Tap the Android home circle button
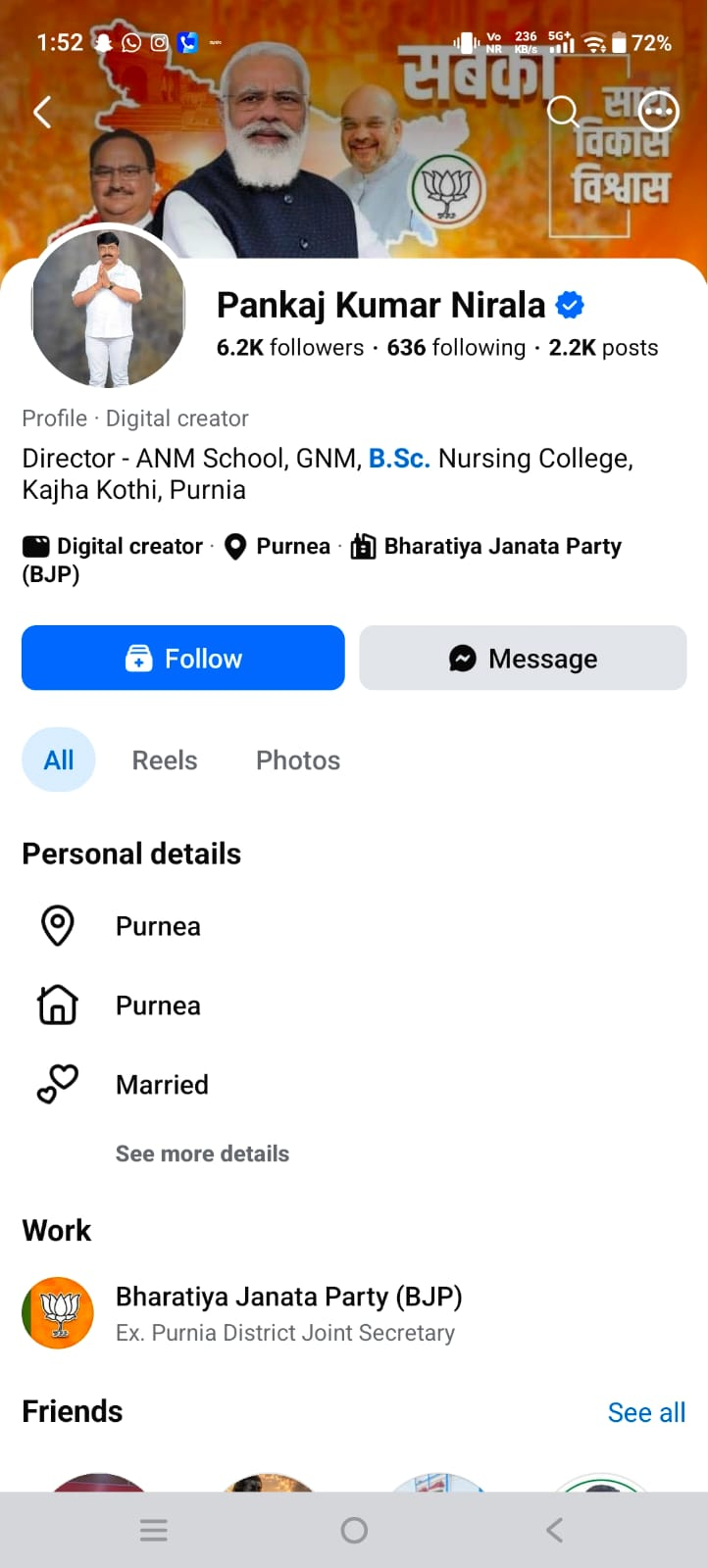This screenshot has width=708, height=1568. [354, 1530]
